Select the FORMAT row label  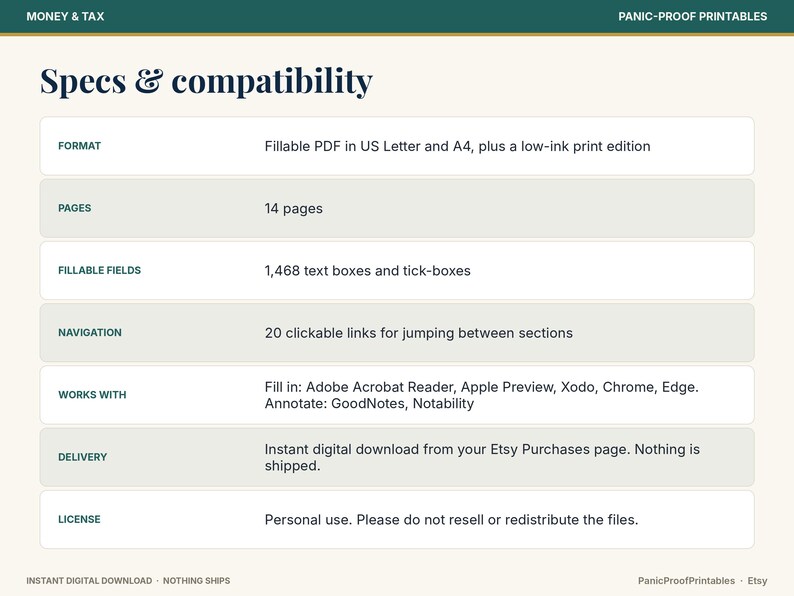coord(80,146)
